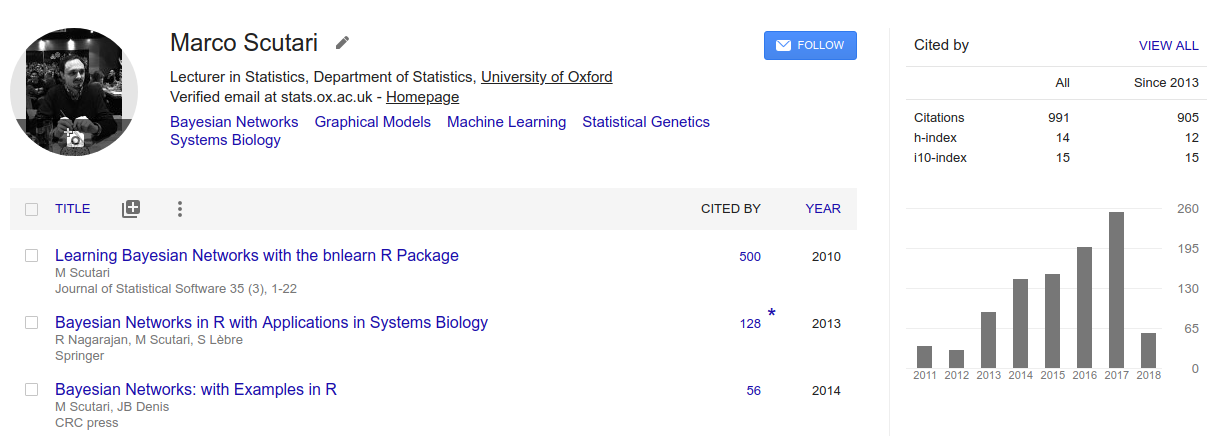Viewport: 1221px width, 436px height.
Task: Open the 56 citations count link
Action: click(x=754, y=391)
